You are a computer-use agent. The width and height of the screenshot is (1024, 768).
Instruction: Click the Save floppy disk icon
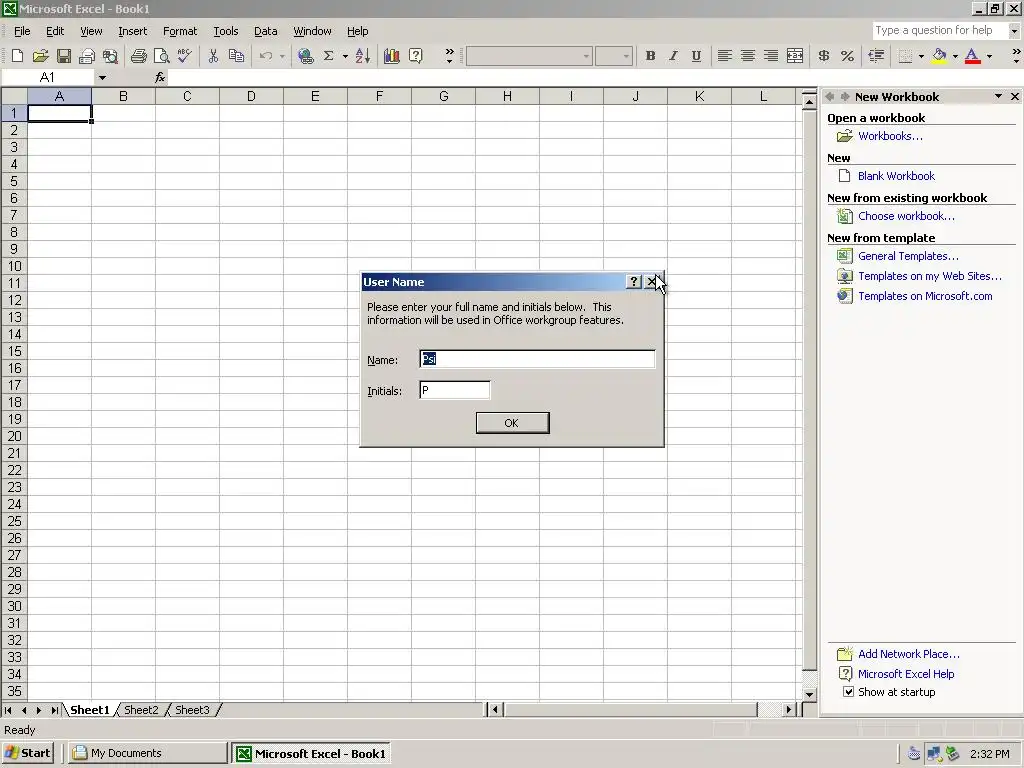[x=63, y=56]
